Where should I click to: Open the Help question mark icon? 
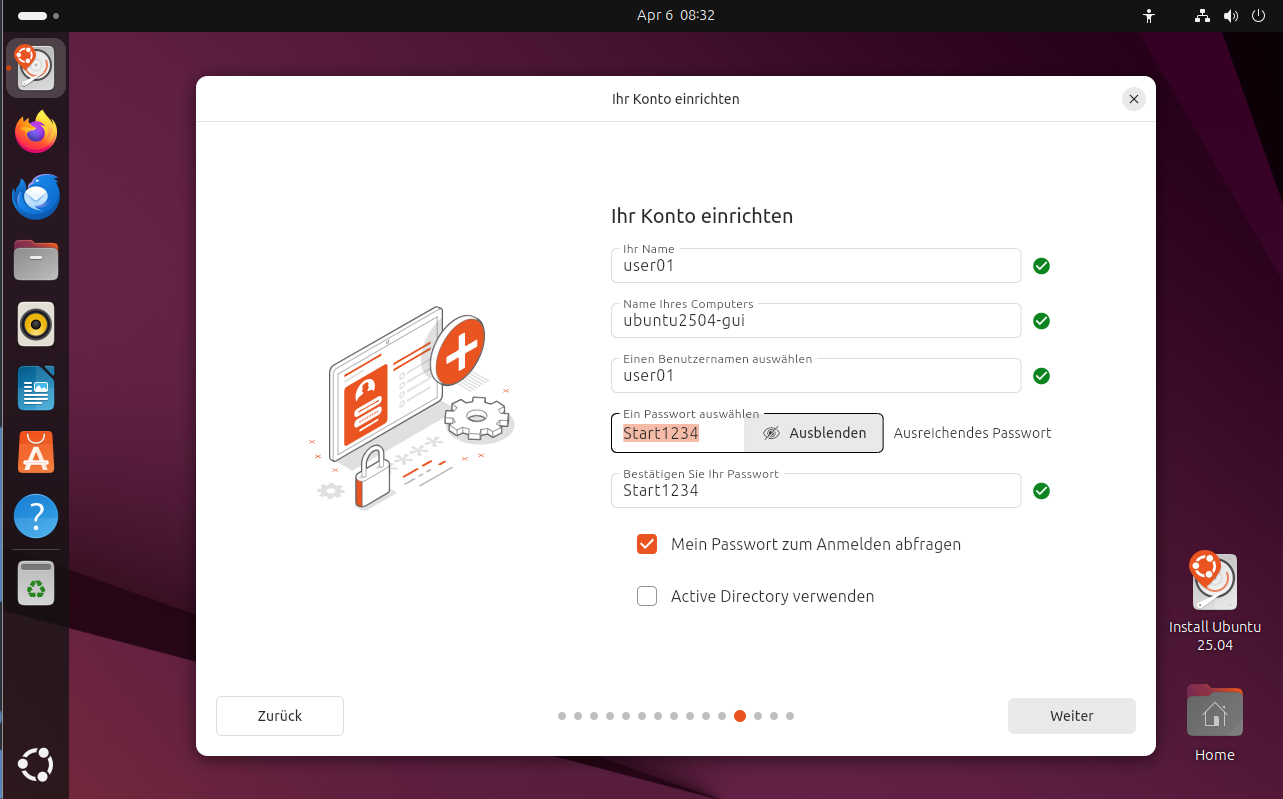pos(36,516)
